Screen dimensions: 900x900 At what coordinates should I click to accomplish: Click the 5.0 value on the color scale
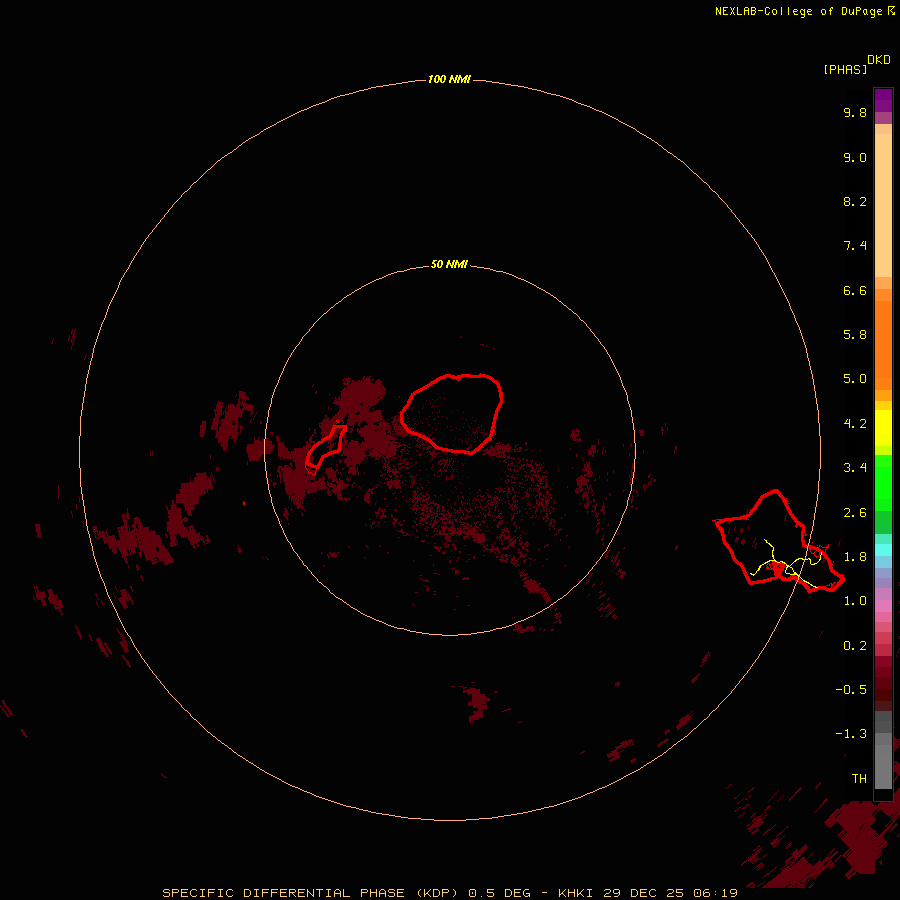(855, 379)
